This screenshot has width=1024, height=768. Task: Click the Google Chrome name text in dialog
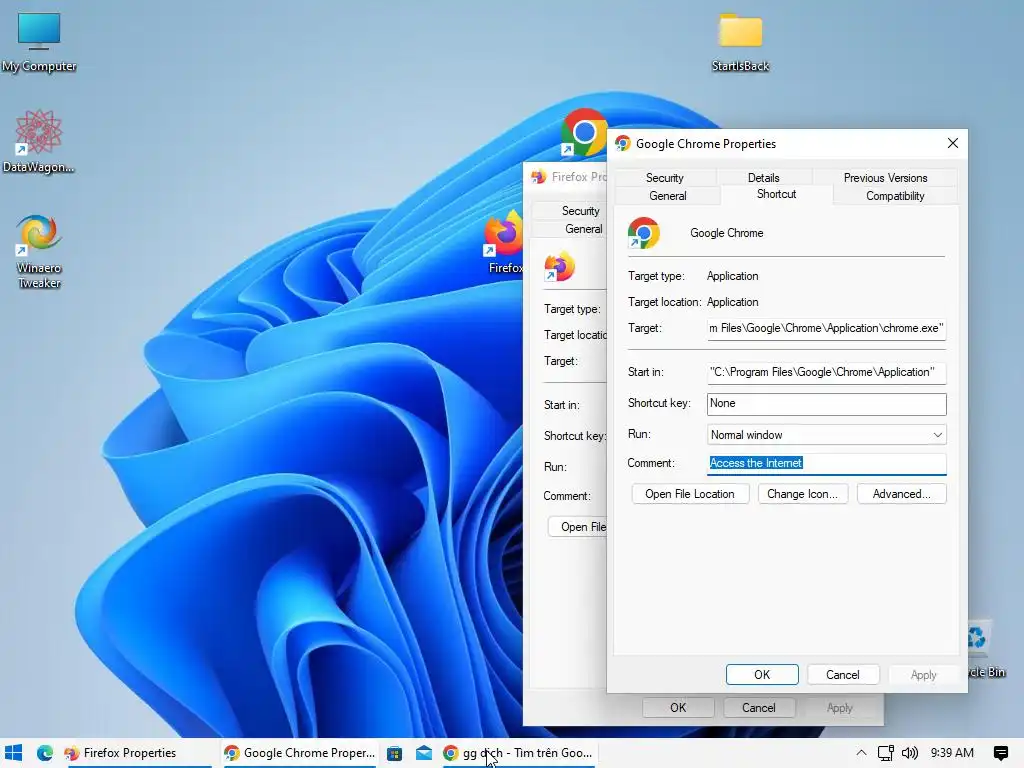point(726,233)
